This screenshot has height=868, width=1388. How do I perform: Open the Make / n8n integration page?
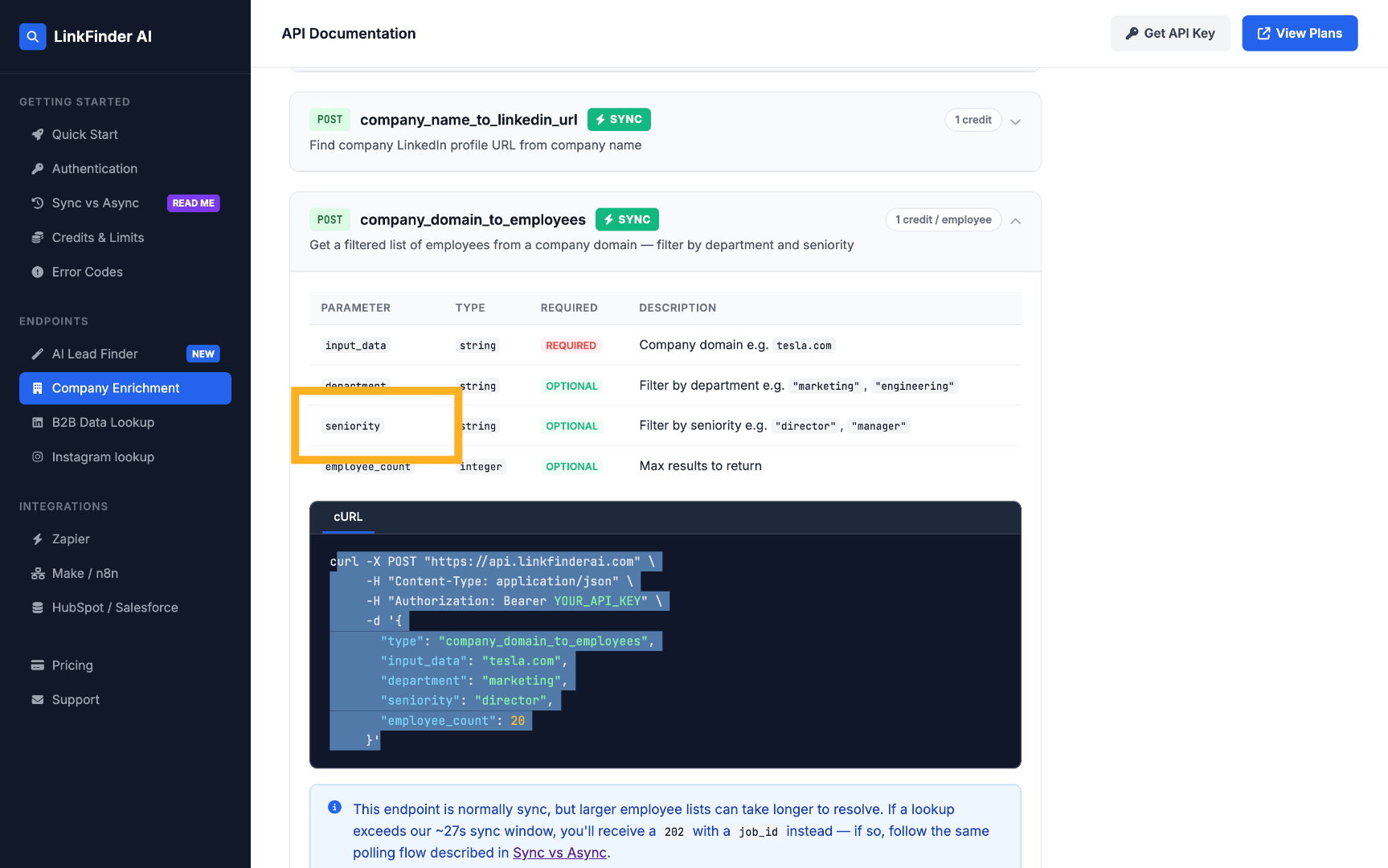[125, 574]
